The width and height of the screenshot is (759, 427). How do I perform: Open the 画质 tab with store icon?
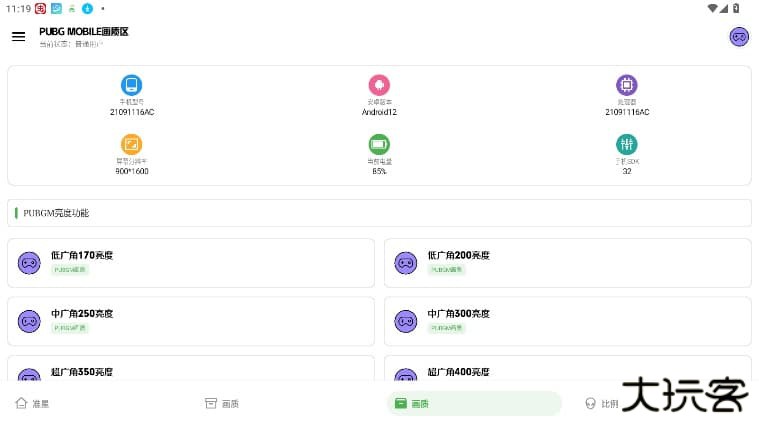tap(222, 404)
